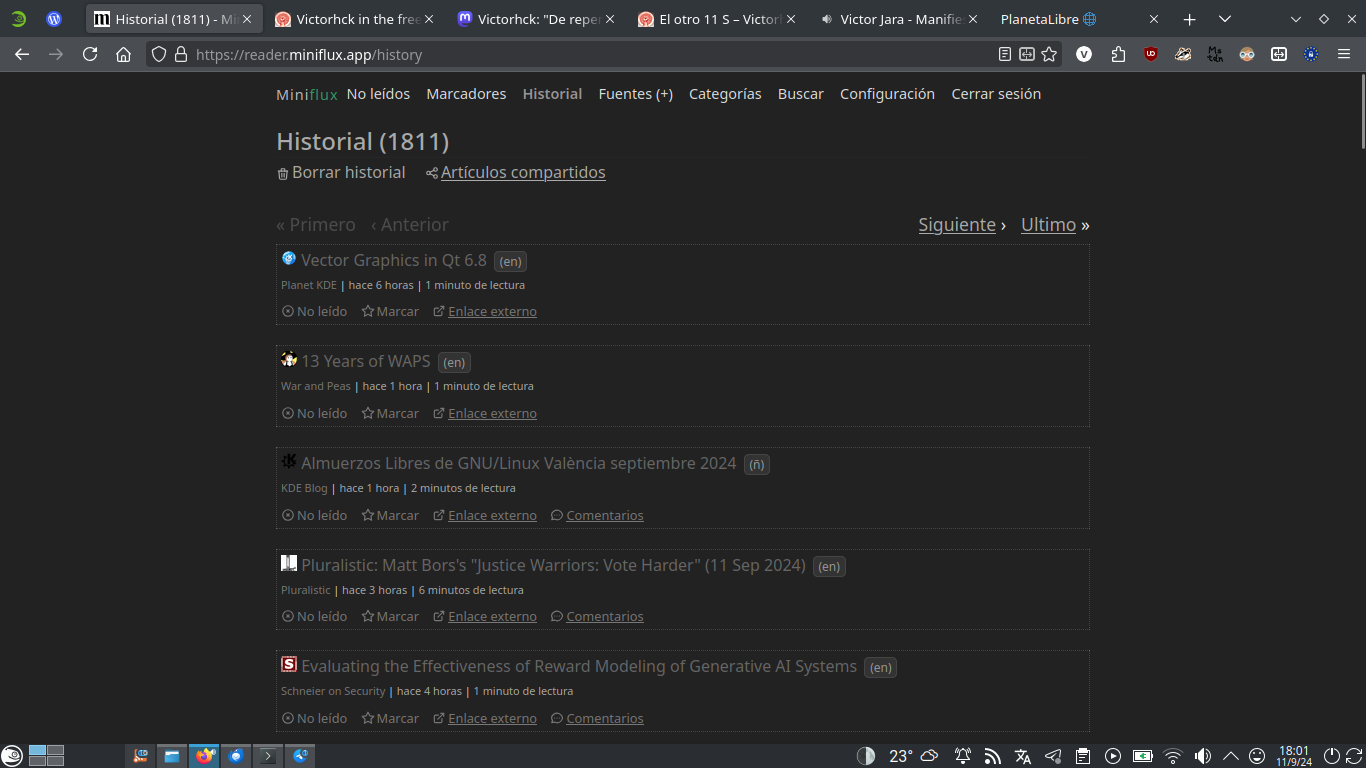Open the volume speaker tray icon
1366x768 pixels.
click(1203, 756)
